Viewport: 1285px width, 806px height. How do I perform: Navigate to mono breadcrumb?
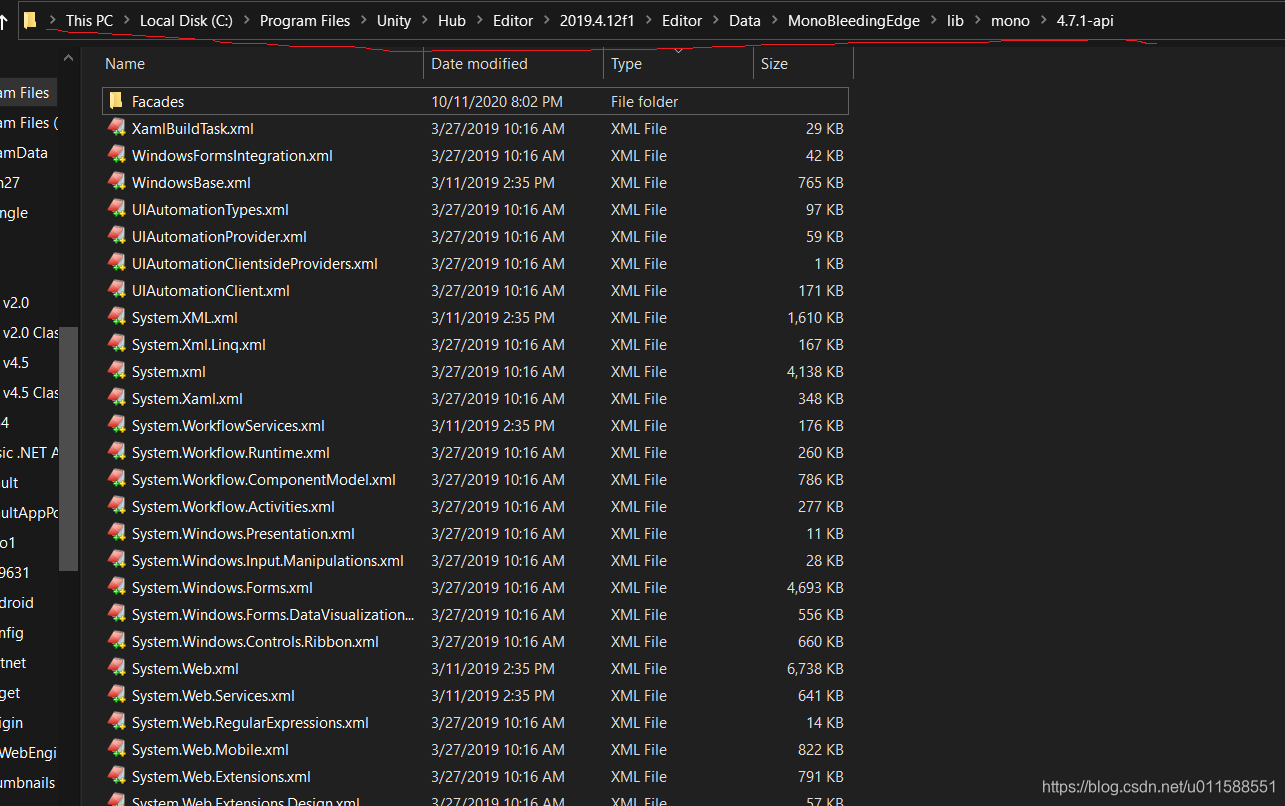(x=1010, y=21)
